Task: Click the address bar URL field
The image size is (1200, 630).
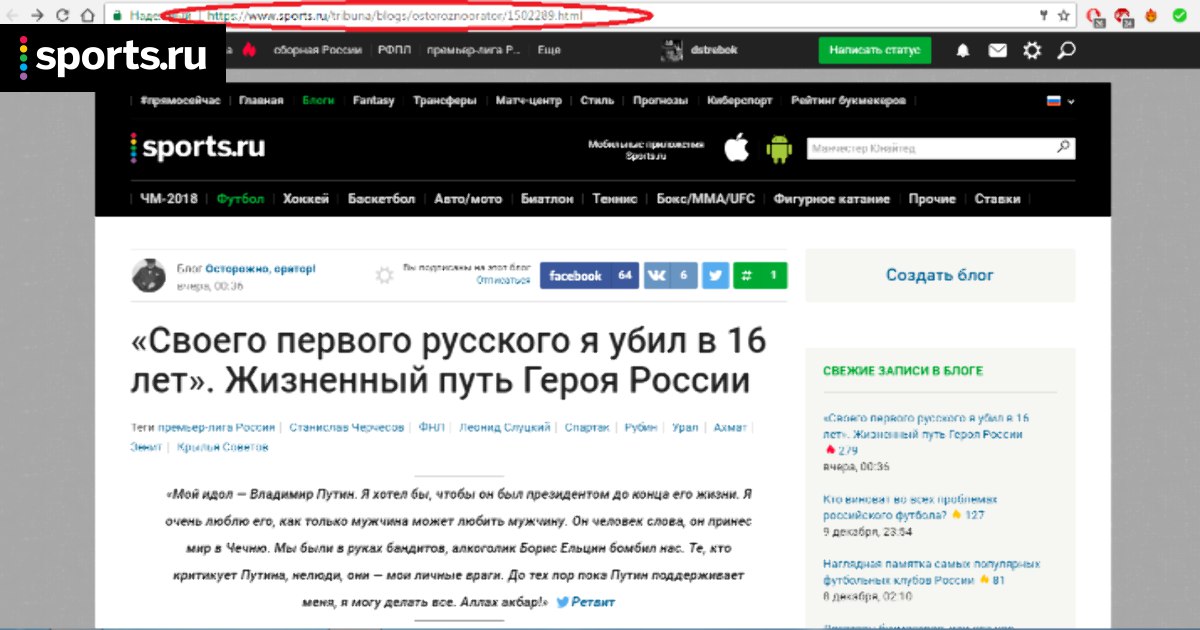Action: click(570, 16)
